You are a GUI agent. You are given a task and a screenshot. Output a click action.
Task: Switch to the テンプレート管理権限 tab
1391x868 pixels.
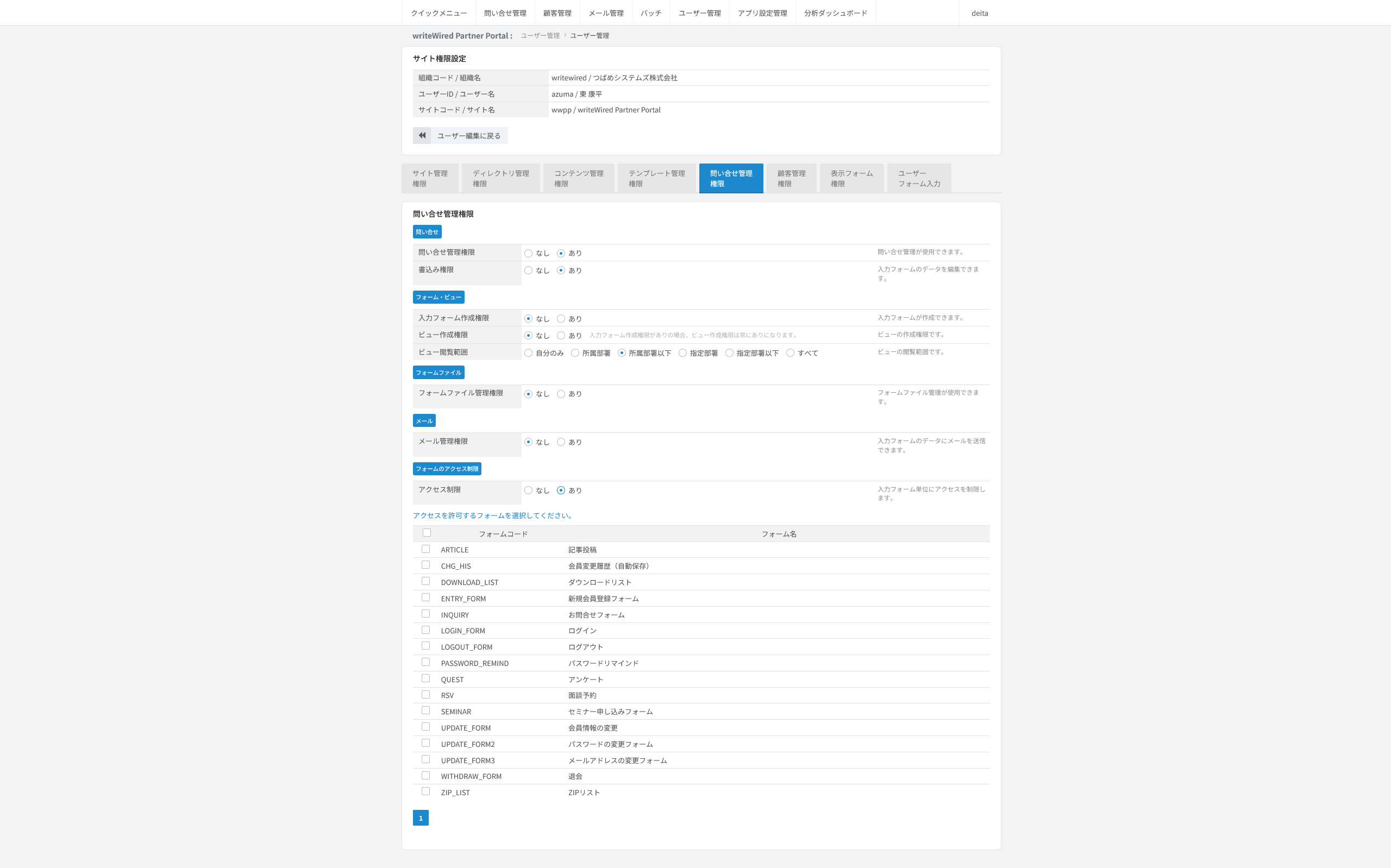[657, 179]
